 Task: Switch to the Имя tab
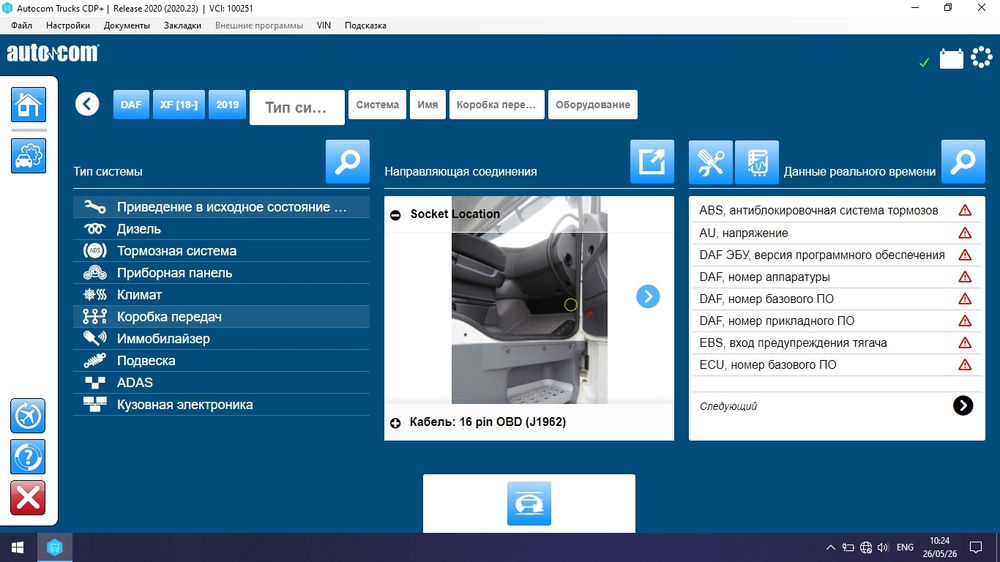(428, 105)
